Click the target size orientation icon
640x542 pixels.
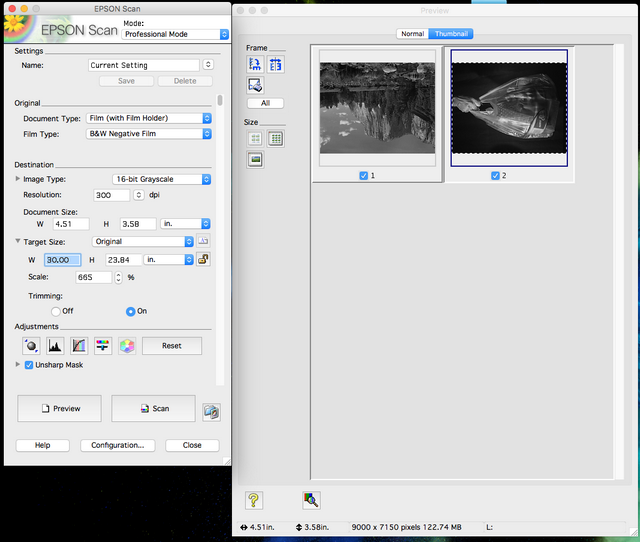coord(203,241)
